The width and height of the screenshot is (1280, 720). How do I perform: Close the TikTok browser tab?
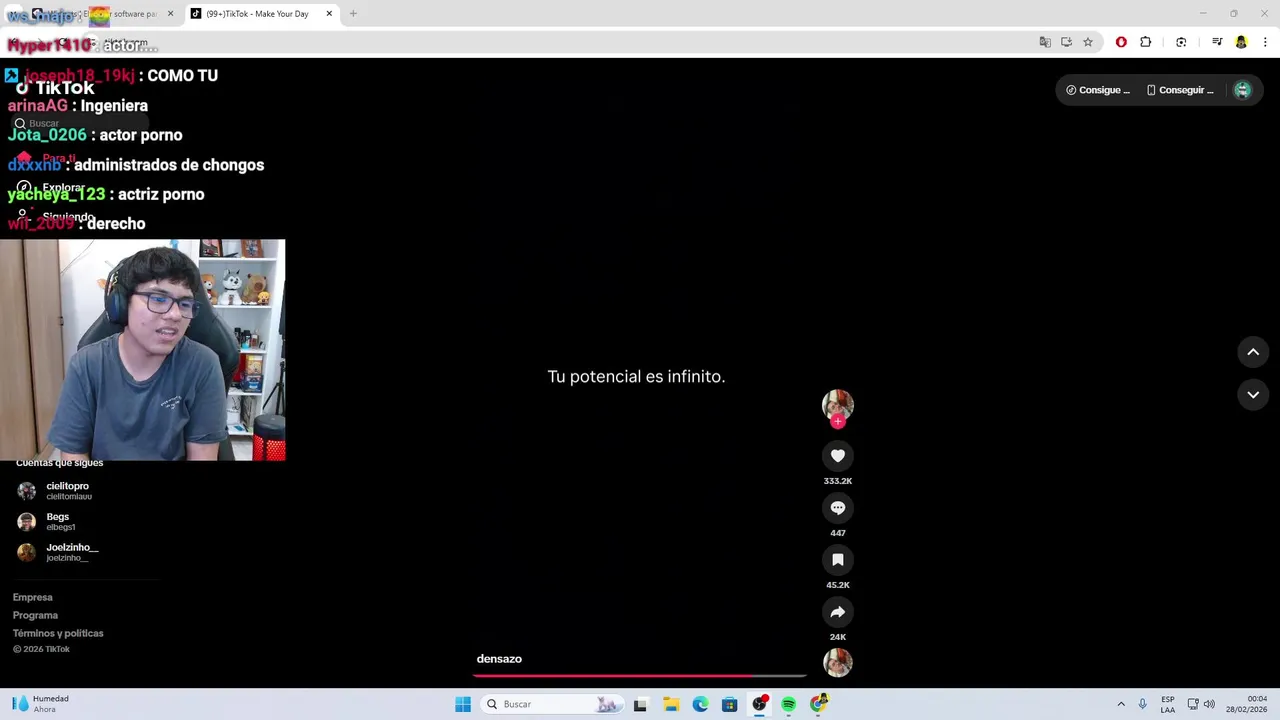329,14
